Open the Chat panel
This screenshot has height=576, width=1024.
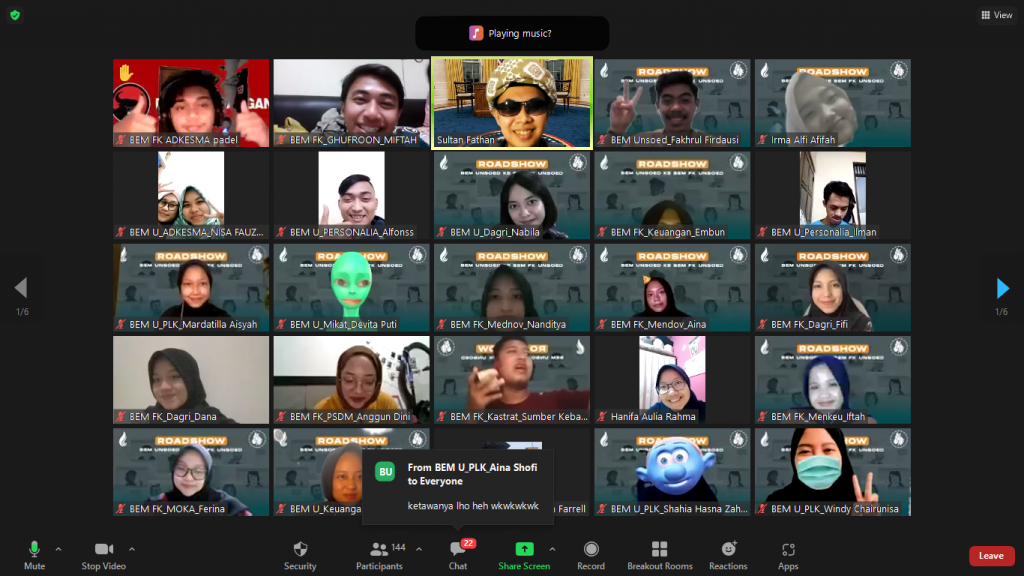(x=458, y=550)
